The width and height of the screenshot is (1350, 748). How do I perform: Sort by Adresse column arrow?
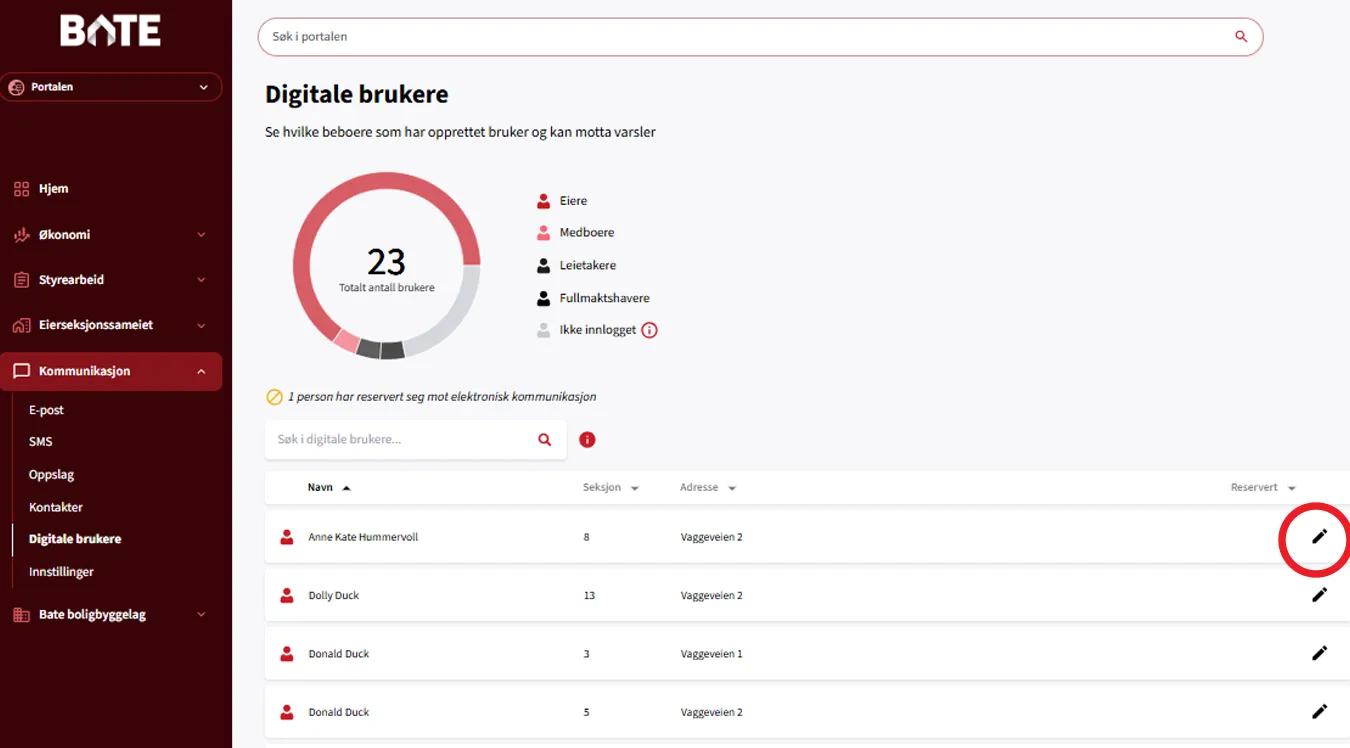(732, 488)
